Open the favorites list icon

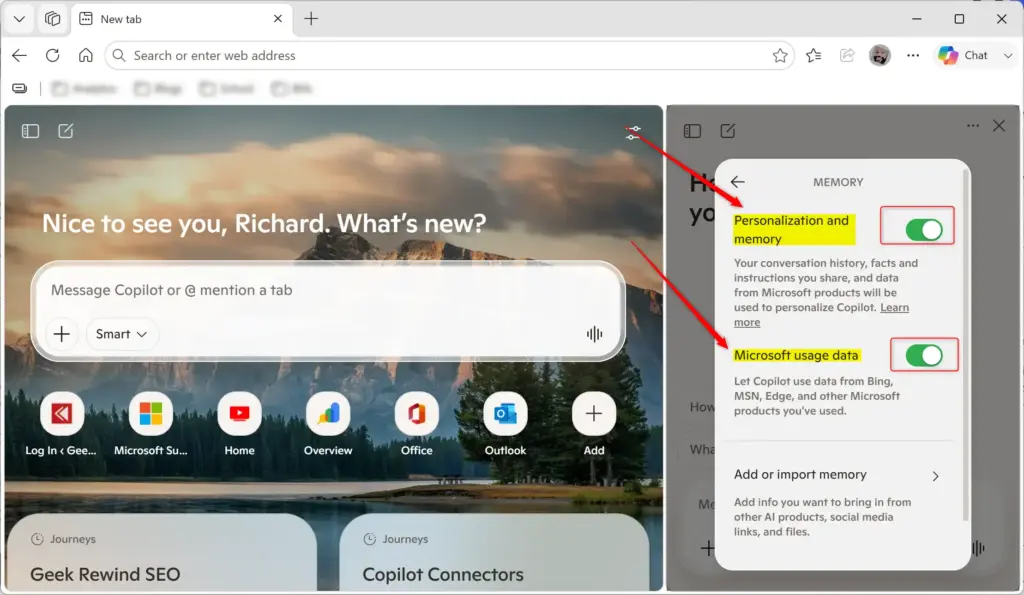tap(814, 56)
